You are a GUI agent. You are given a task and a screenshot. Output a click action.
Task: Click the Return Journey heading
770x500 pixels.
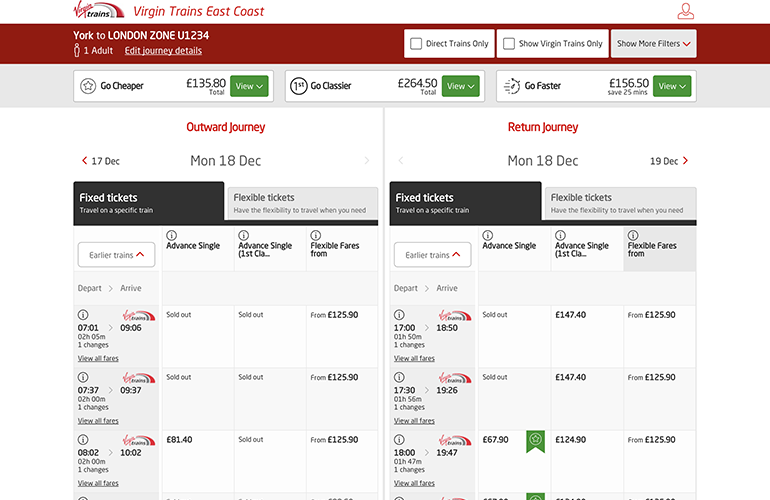pos(543,127)
